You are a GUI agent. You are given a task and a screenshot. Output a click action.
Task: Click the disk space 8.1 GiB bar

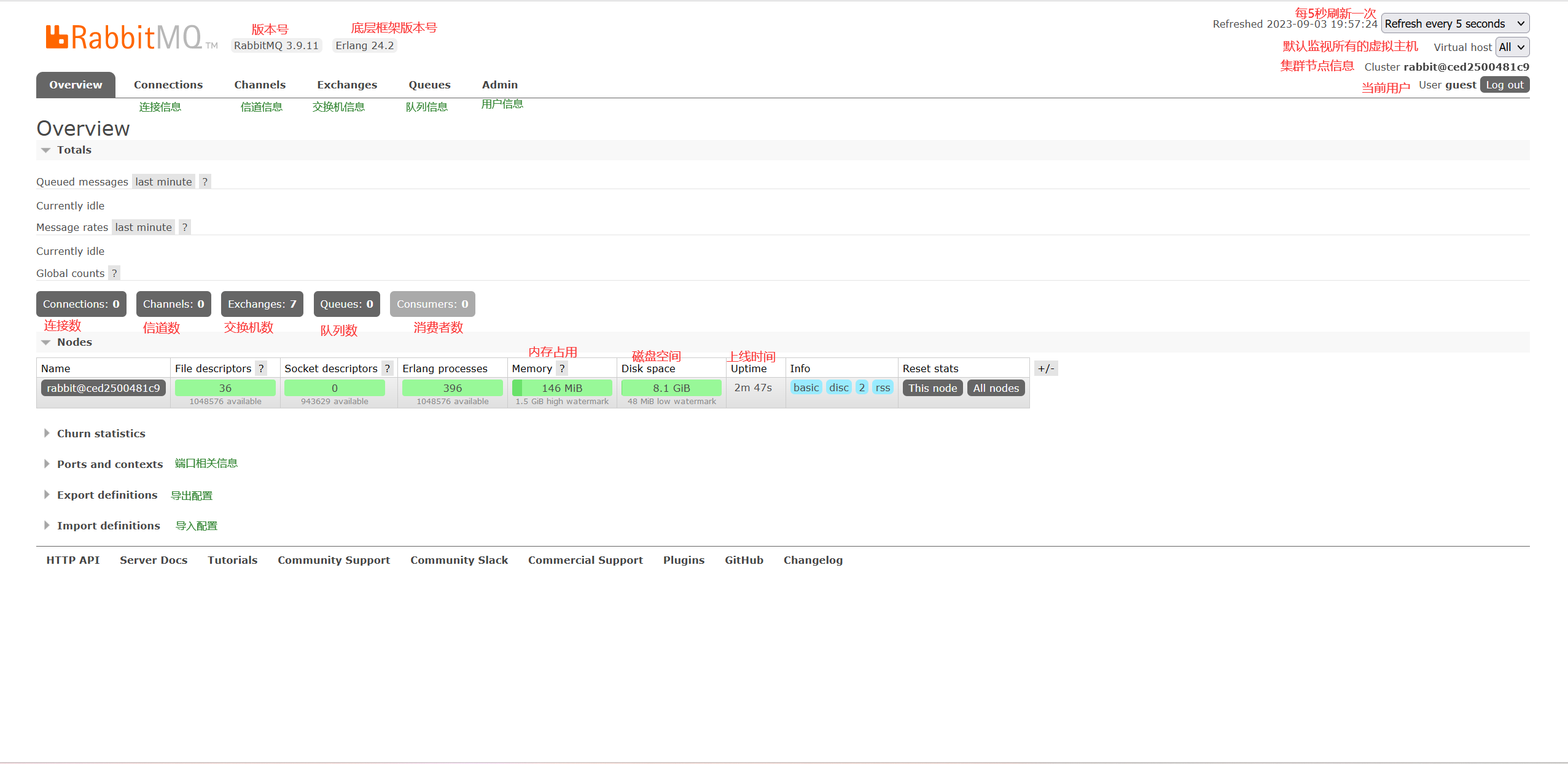click(671, 388)
